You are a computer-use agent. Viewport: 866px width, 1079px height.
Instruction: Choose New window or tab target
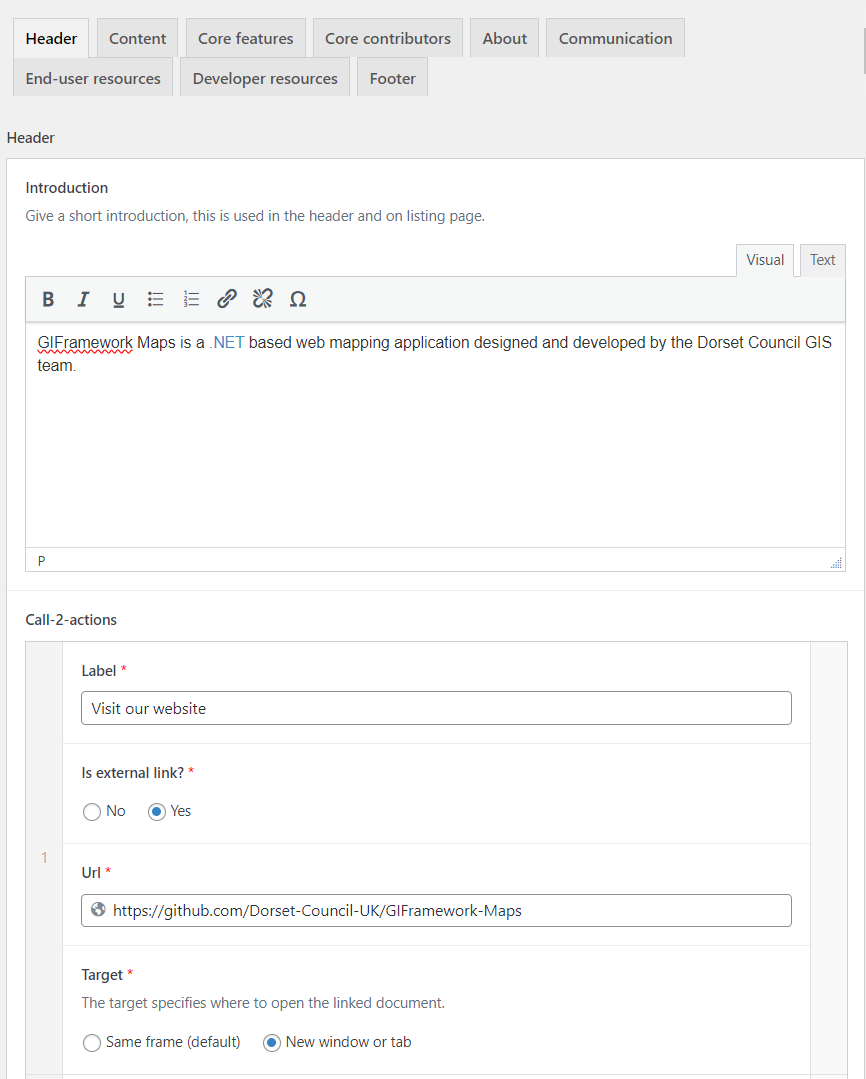point(272,1042)
